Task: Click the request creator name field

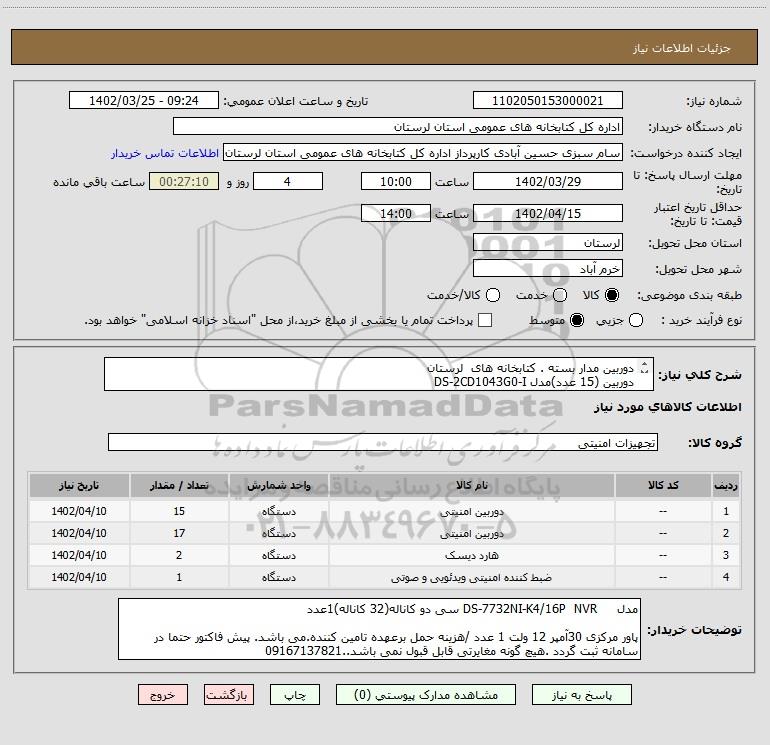Action: (x=423, y=153)
